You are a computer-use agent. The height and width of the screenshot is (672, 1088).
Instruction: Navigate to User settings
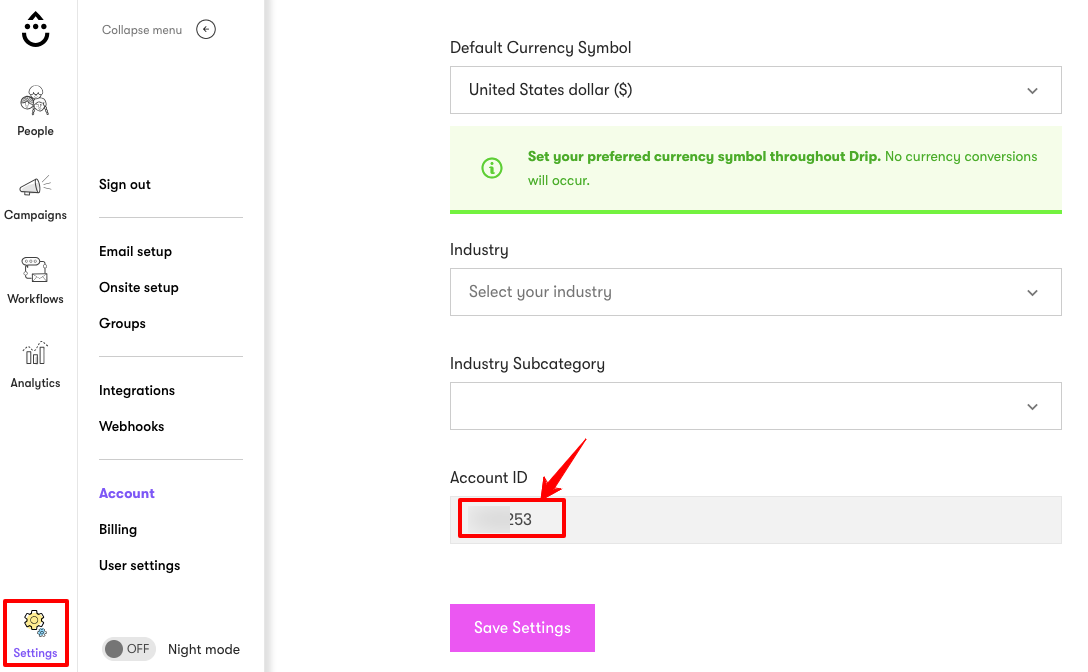click(139, 565)
